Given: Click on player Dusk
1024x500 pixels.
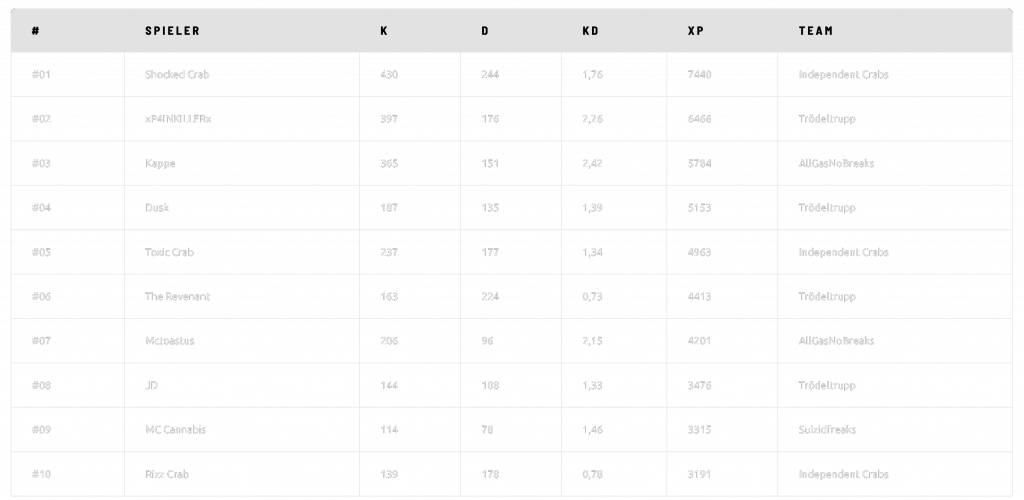Looking at the screenshot, I should (x=157, y=208).
